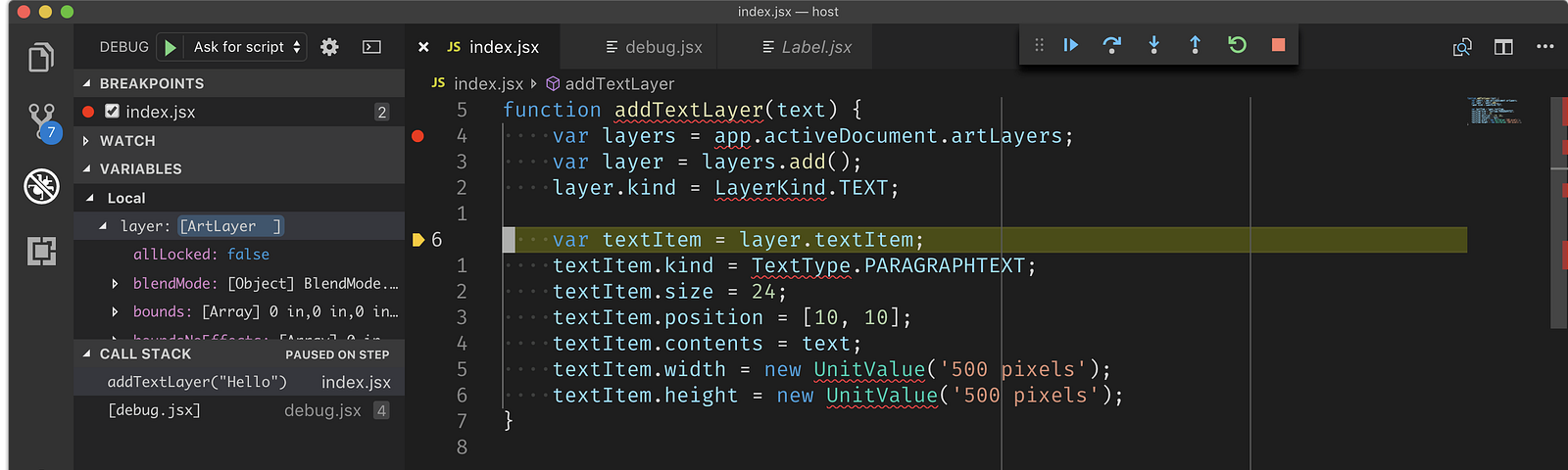Click line 'var textItem = layer.textItem;'
This screenshot has width=1568, height=470.
click(737, 240)
